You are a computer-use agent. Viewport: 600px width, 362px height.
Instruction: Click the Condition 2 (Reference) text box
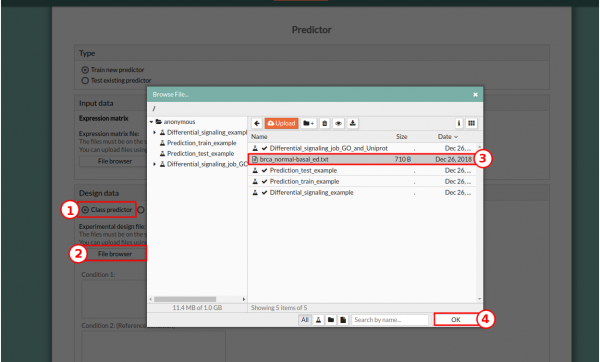point(153,346)
